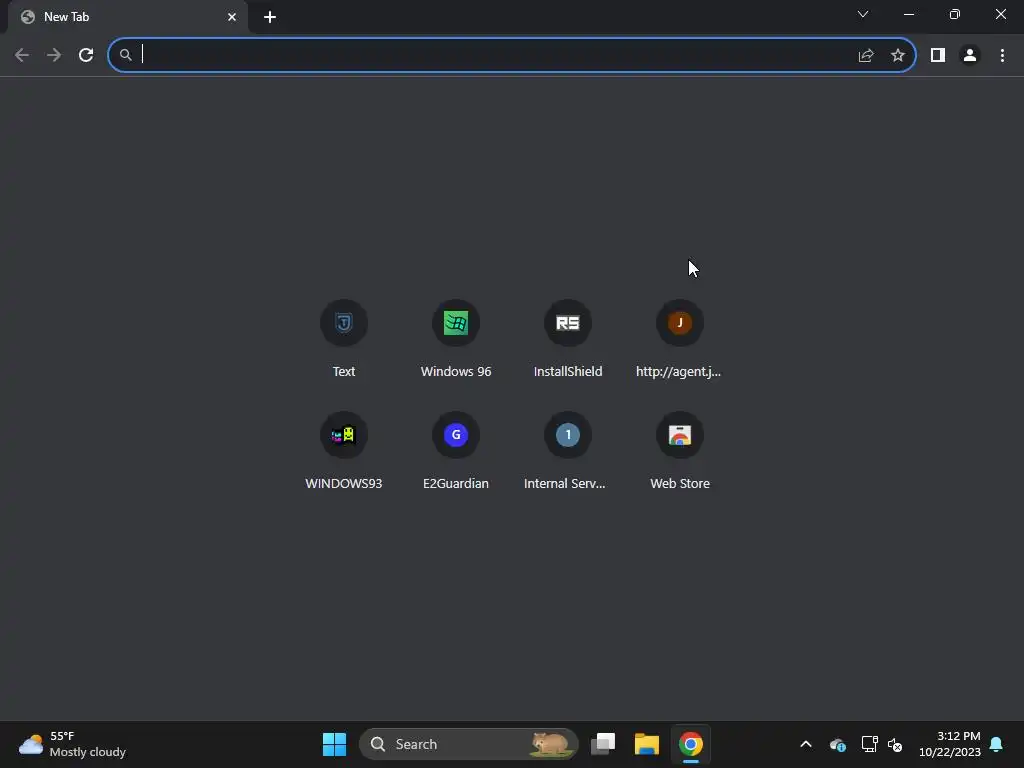The height and width of the screenshot is (768, 1024).
Task: Reload the current page
Action: click(x=86, y=55)
